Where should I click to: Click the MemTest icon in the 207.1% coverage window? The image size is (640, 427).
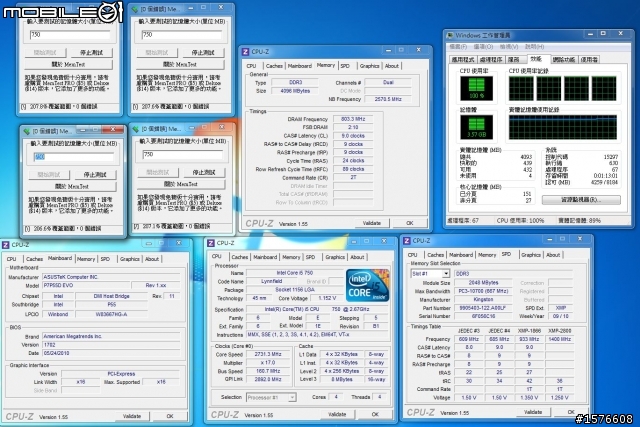point(136,129)
